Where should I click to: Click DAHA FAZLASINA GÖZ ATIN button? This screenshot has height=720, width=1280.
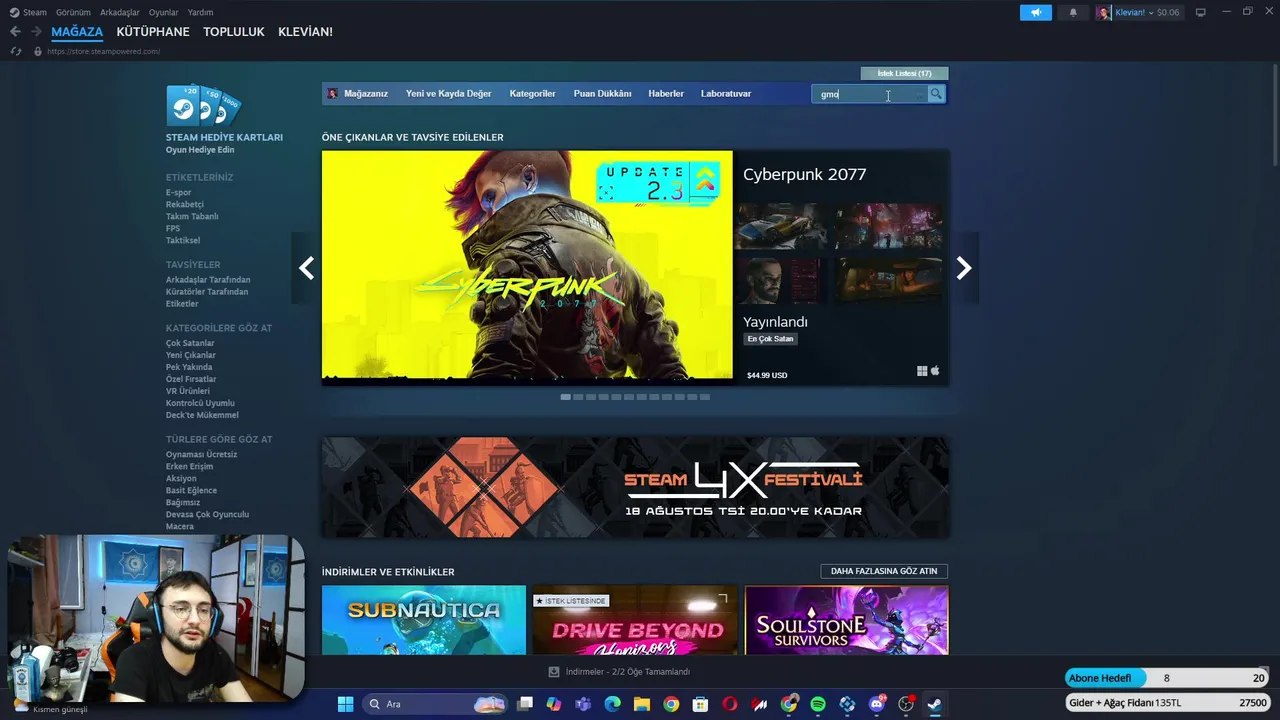coord(884,571)
